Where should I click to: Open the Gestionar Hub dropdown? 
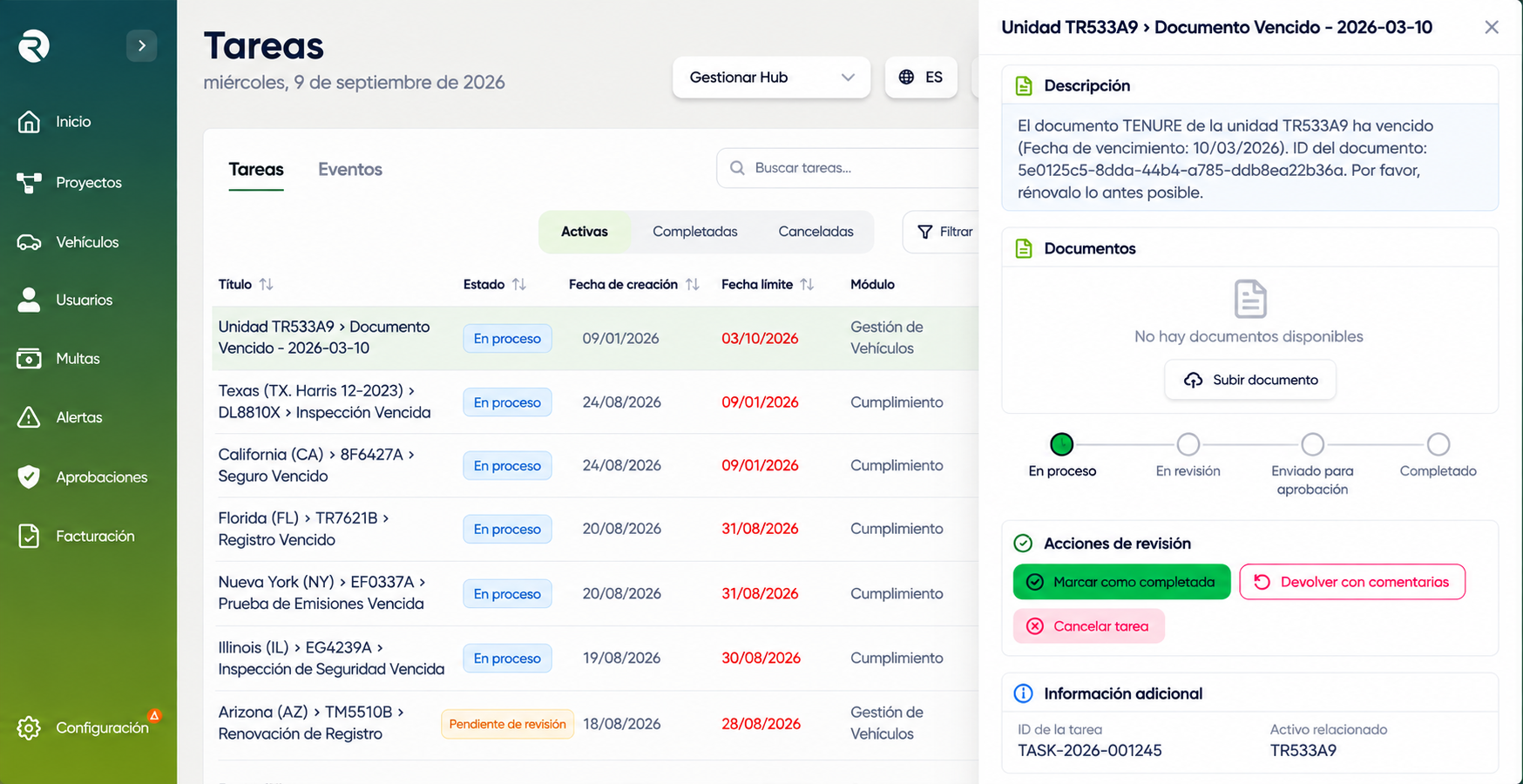(771, 78)
